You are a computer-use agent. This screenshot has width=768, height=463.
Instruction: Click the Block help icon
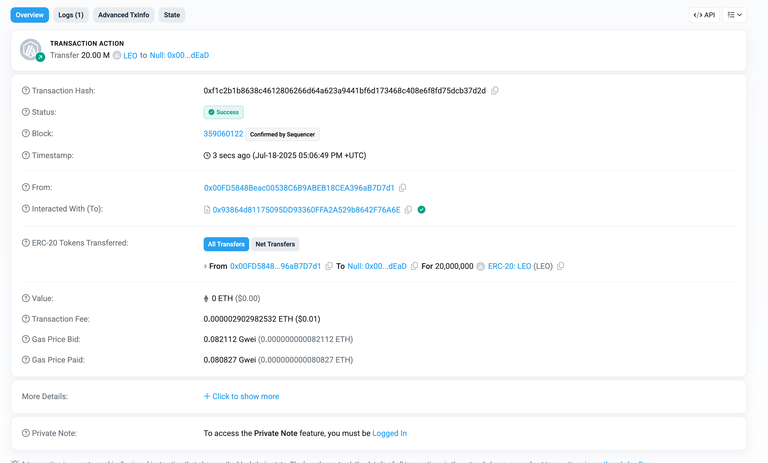25,133
